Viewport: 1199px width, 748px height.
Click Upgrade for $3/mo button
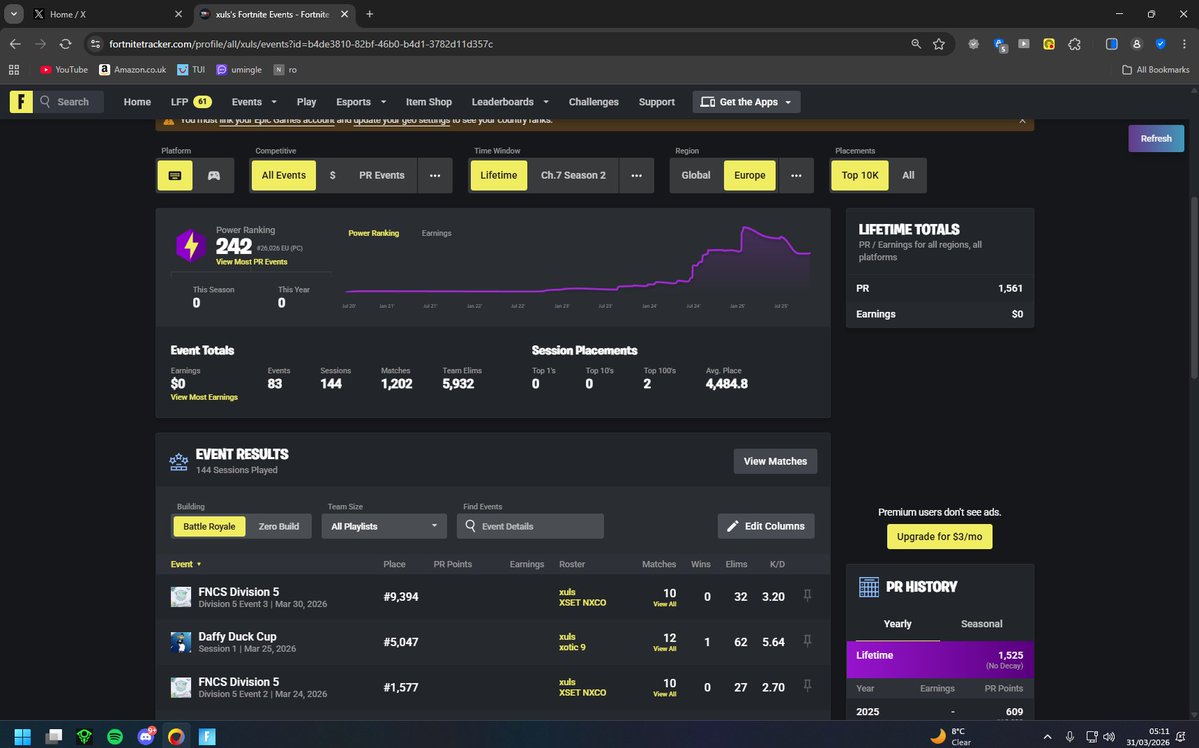click(939, 537)
